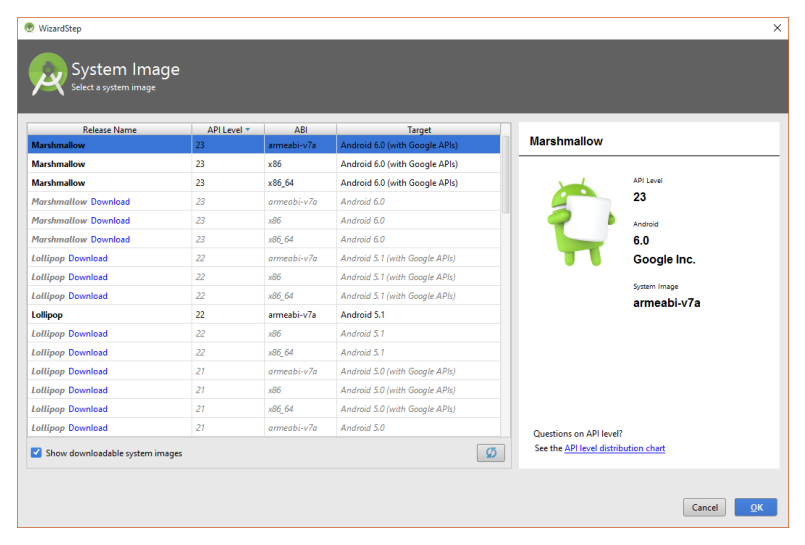Select installed Marshmallow x86 Google APIs row
This screenshot has height=545, width=805.
coord(264,164)
